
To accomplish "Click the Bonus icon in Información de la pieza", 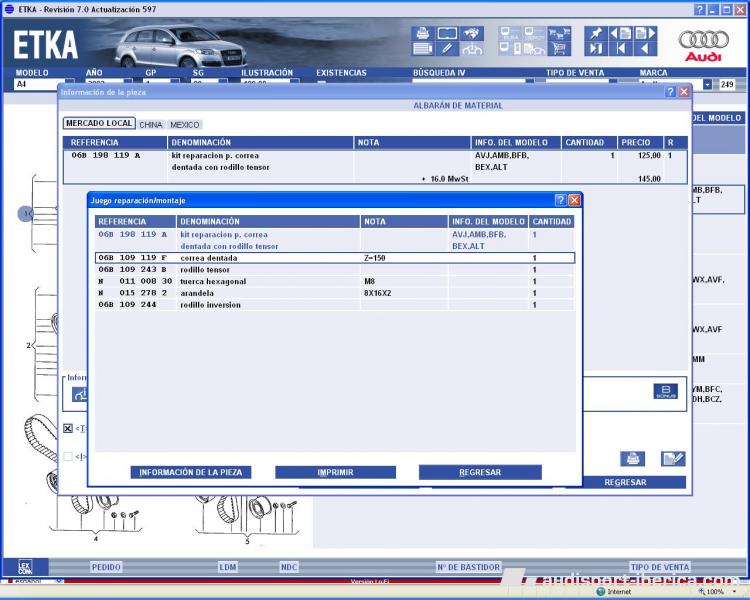I will (665, 391).
